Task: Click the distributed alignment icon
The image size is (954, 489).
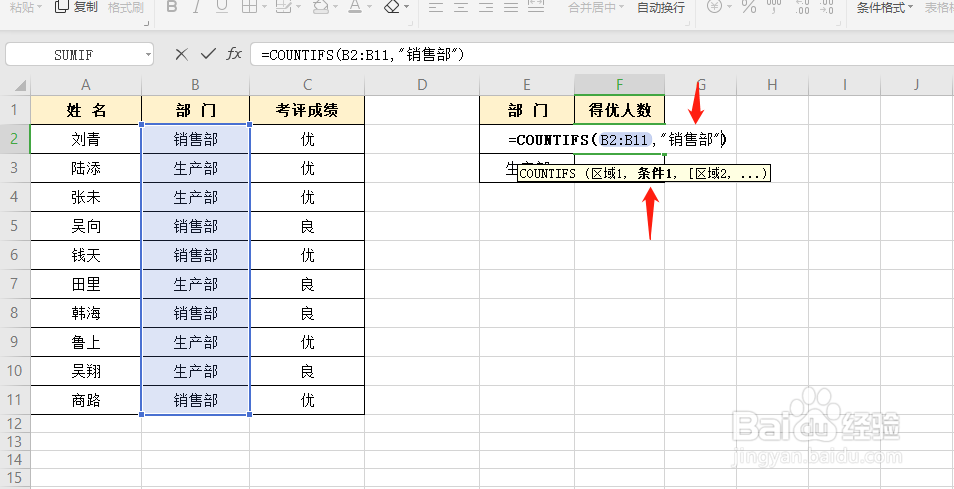Action: 535,7
